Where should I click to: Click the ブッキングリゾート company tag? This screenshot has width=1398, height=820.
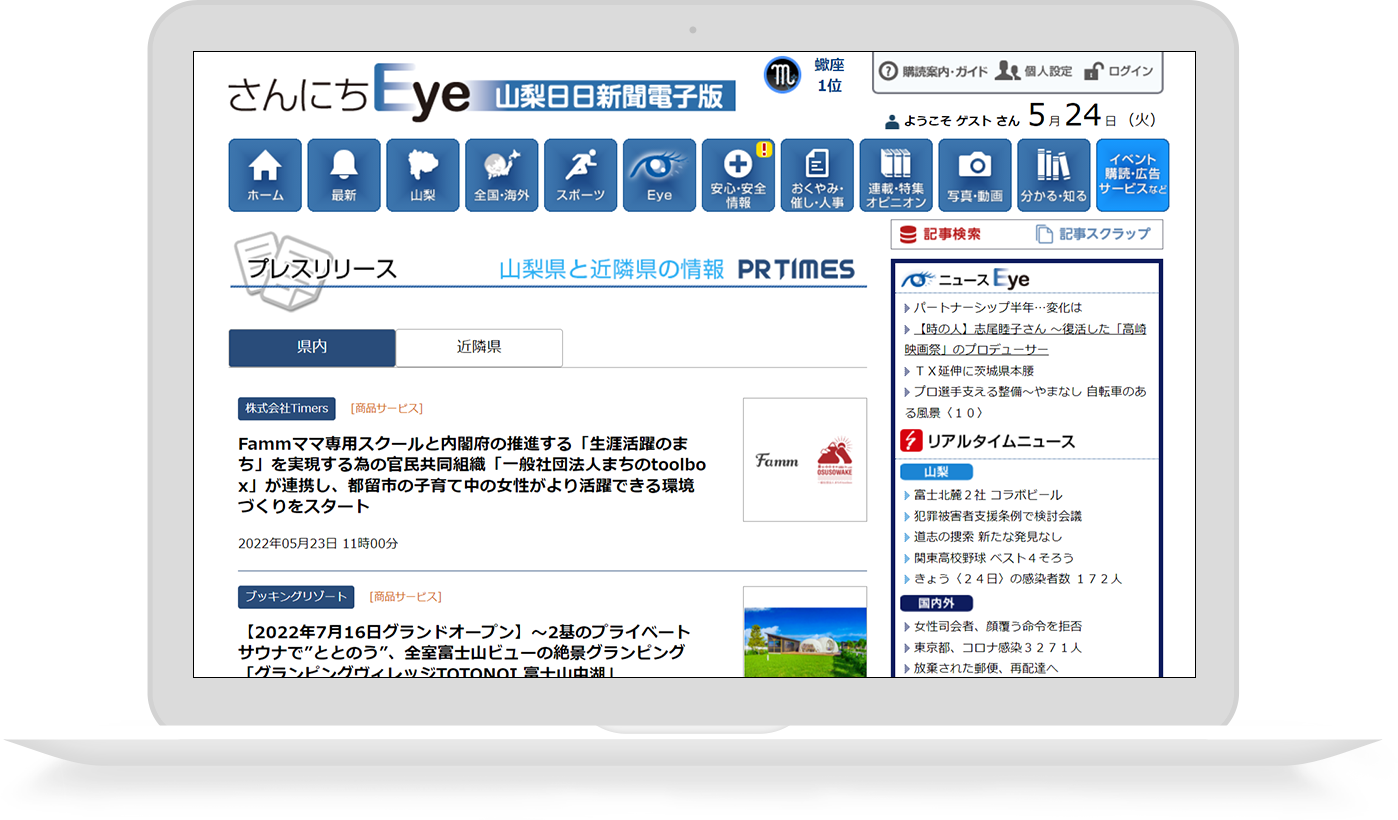click(296, 597)
